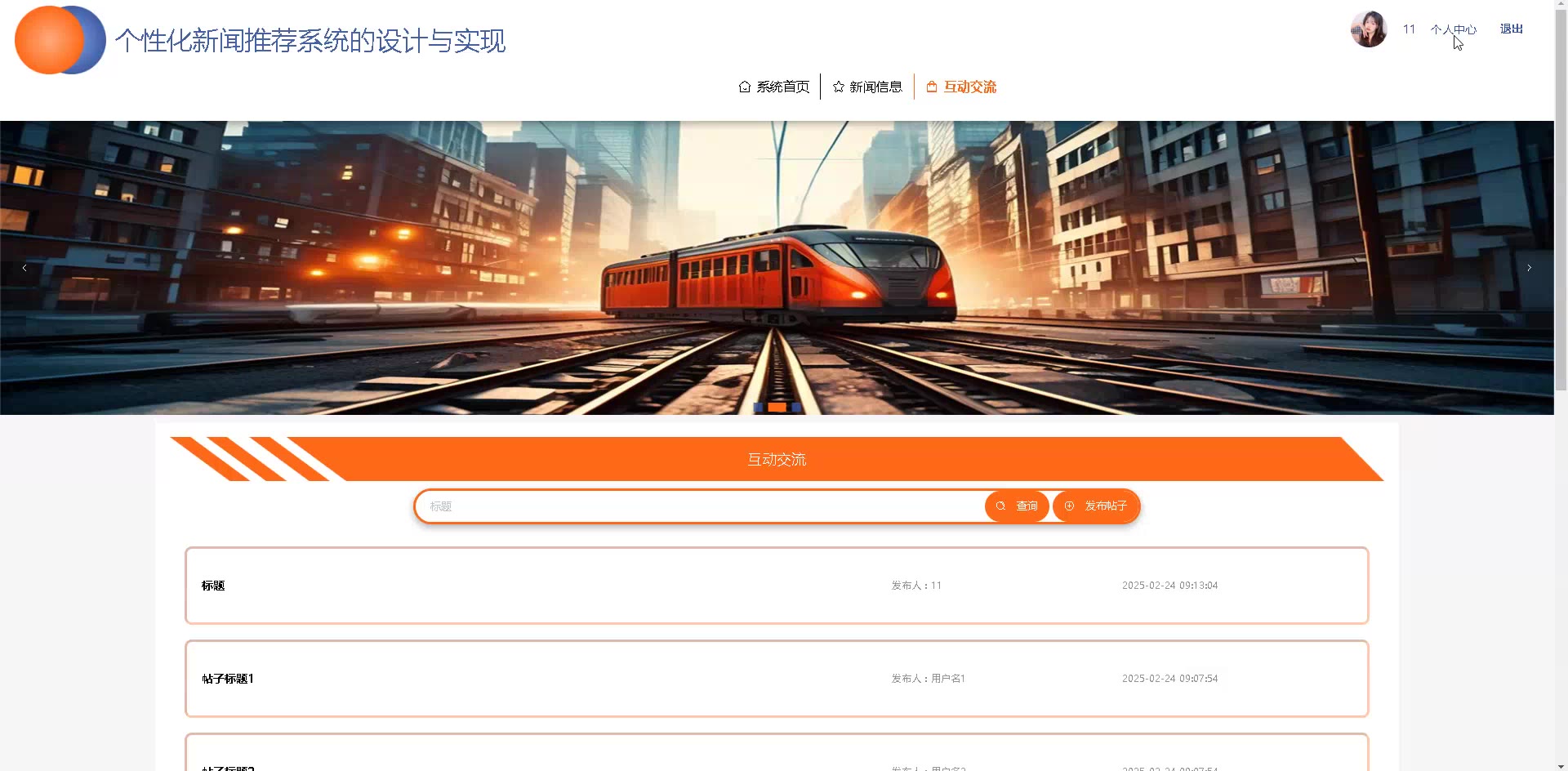Click the orange and blue site logo
Viewport: 1568px width, 771px height.
pyautogui.click(x=60, y=40)
